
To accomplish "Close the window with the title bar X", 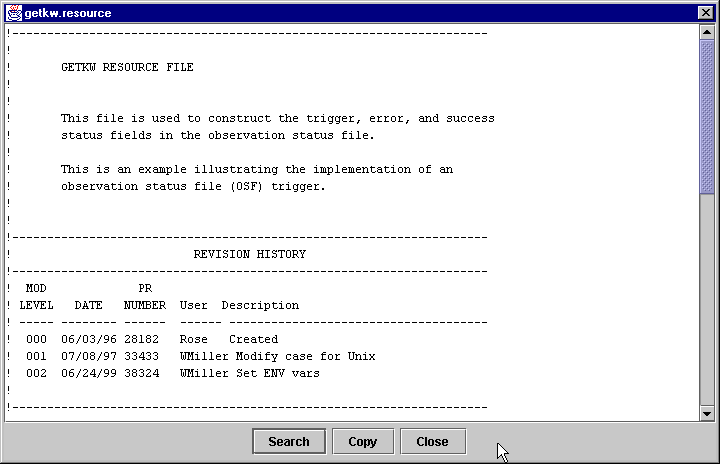I will [x=705, y=13].
